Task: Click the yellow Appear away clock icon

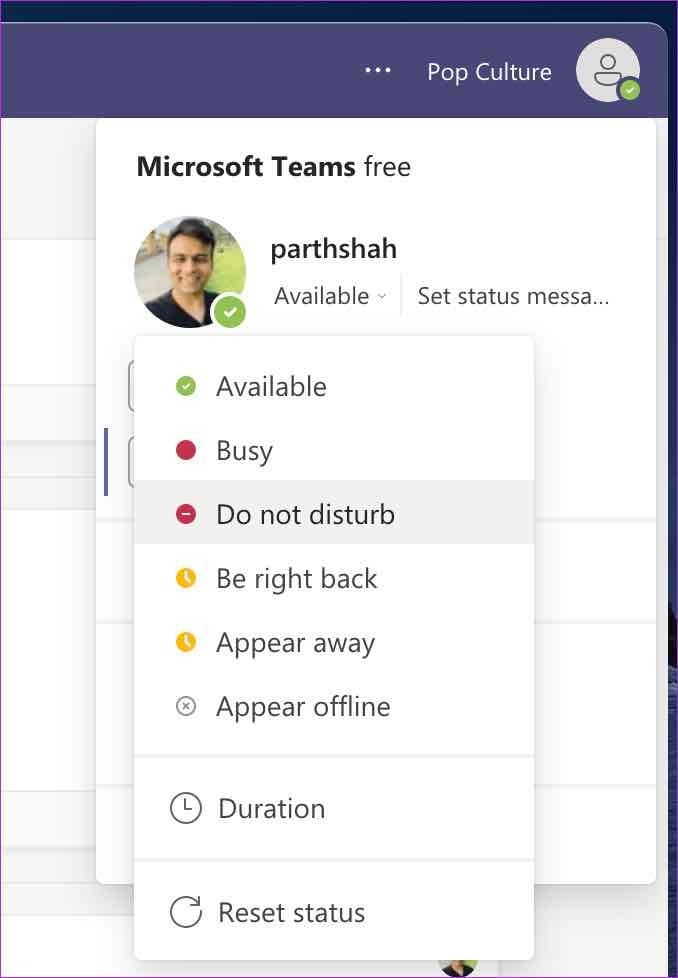Action: (186, 642)
